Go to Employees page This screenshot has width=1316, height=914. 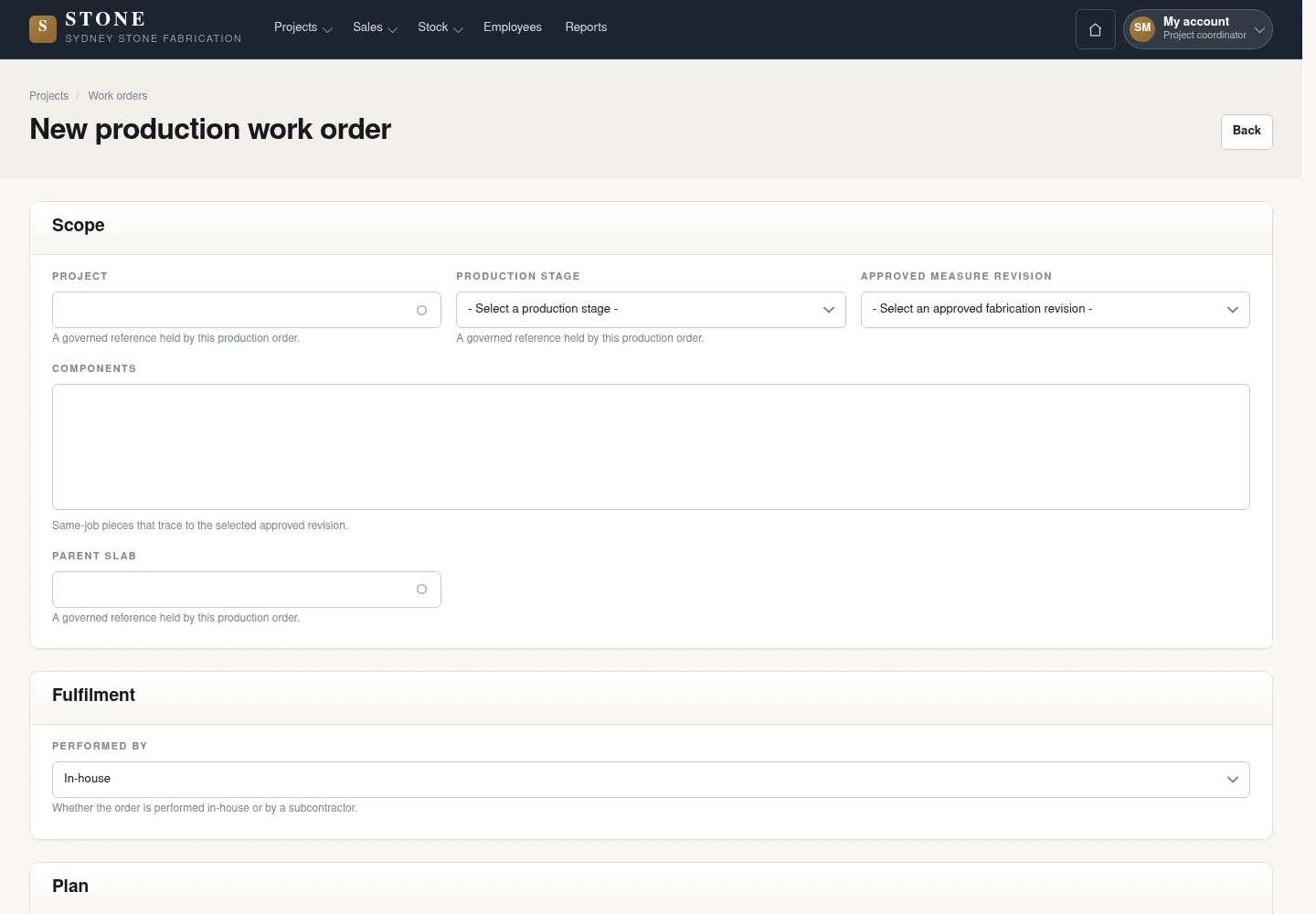point(513,27)
